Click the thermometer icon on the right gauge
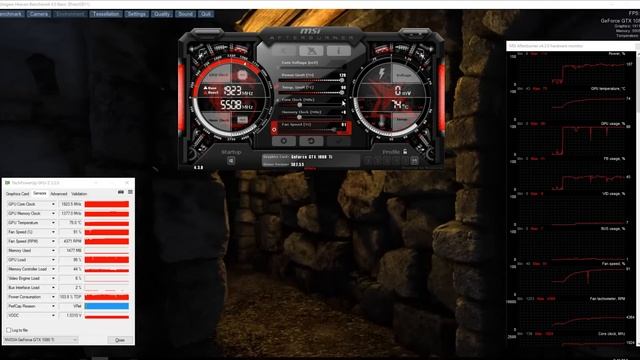 click(381, 121)
